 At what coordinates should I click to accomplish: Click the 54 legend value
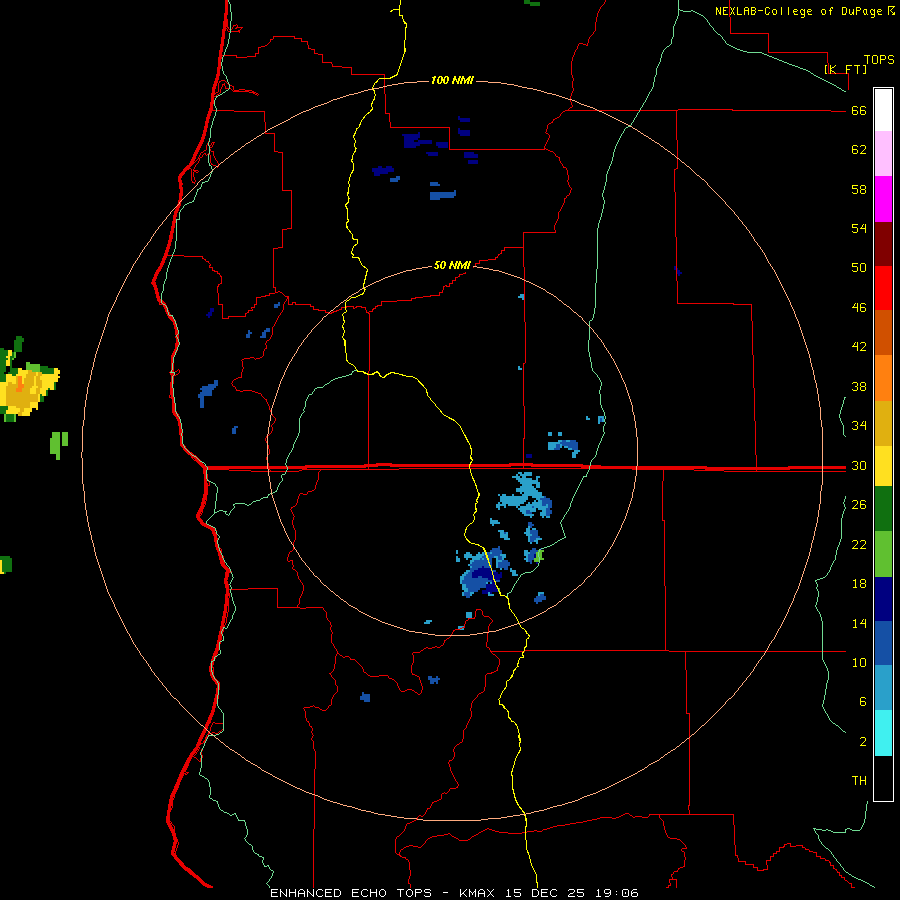click(x=859, y=228)
